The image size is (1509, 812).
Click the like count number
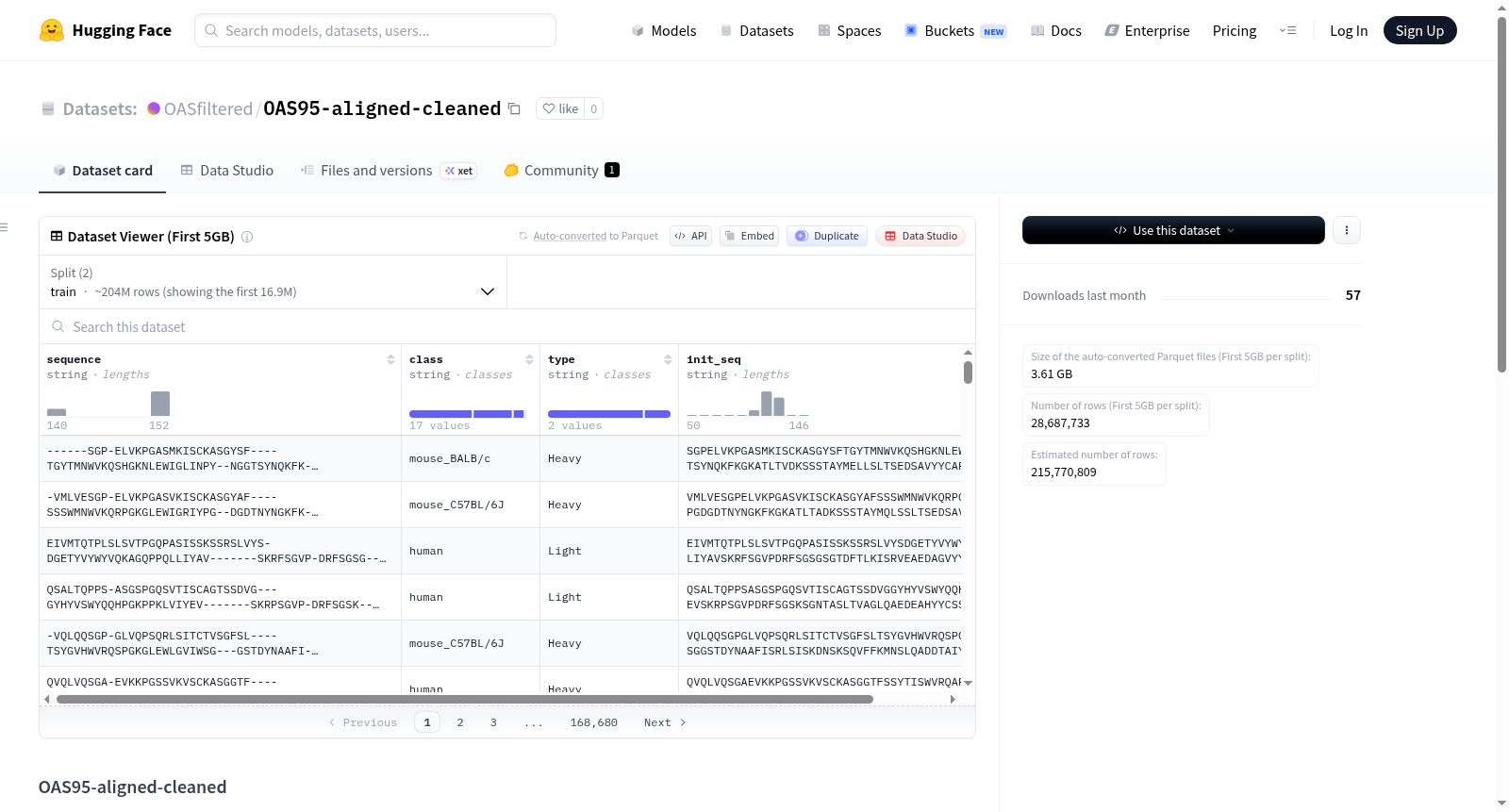pyautogui.click(x=593, y=108)
